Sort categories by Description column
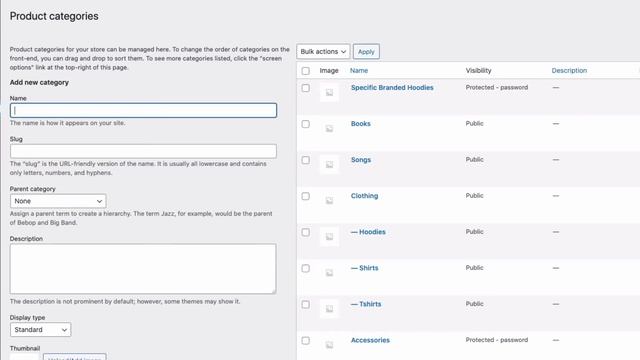 pos(569,70)
